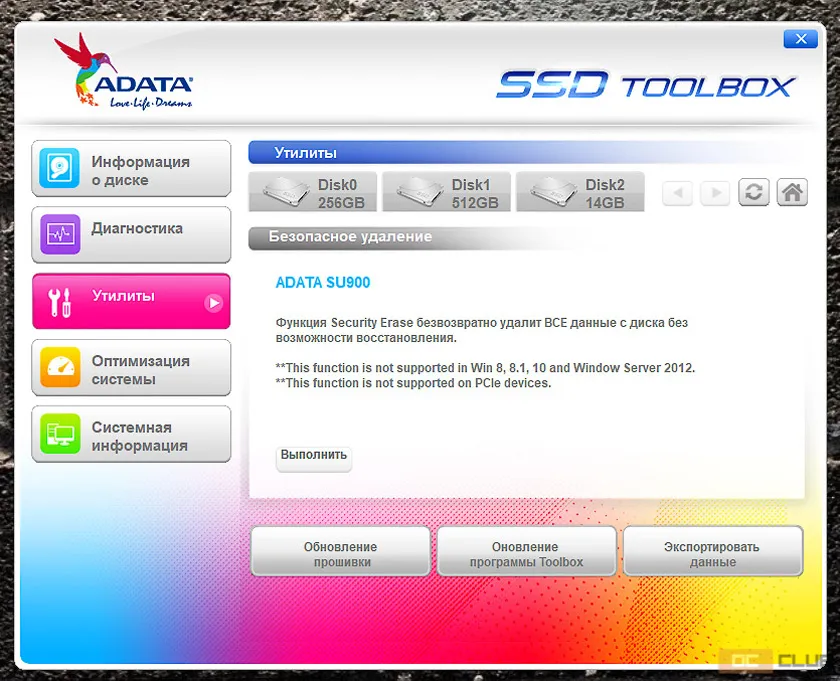Expand the Утилиты arrow indicator
The width and height of the screenshot is (840, 681).
(x=213, y=302)
